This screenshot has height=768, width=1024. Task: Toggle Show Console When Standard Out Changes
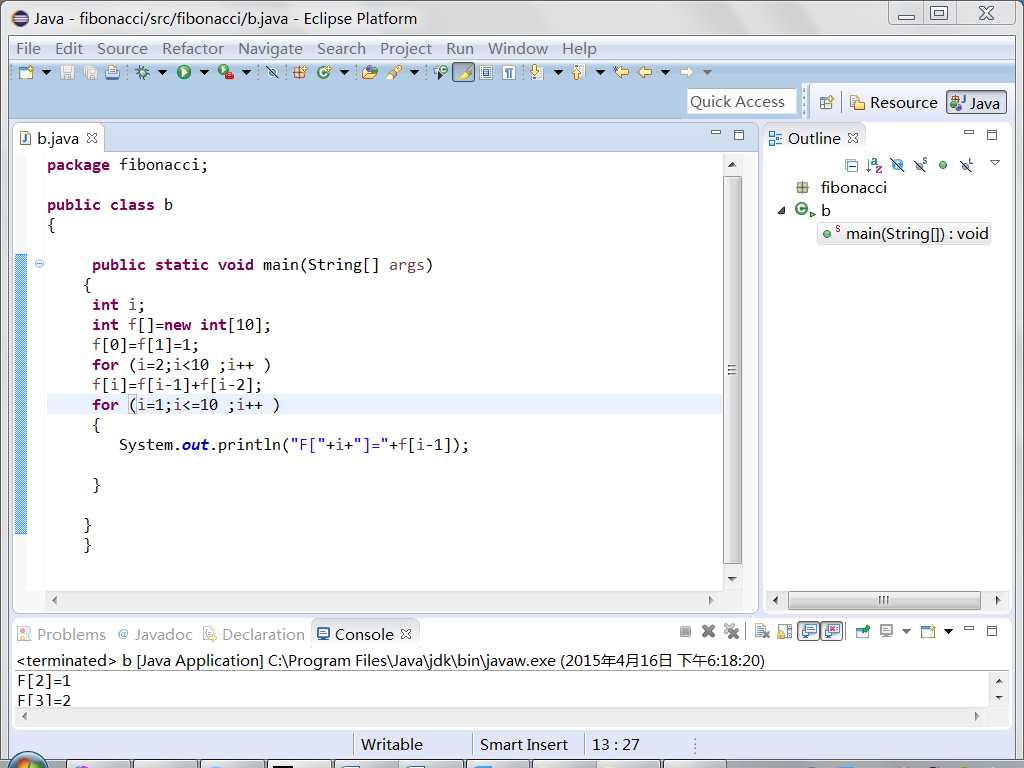click(x=808, y=632)
